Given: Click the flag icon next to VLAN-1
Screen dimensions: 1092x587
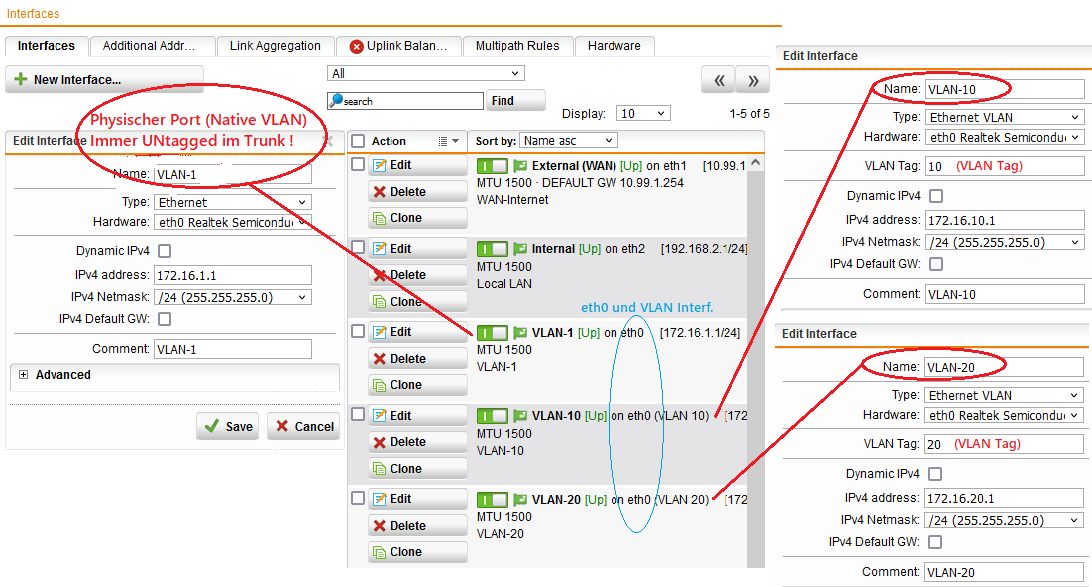Looking at the screenshot, I should [520, 332].
